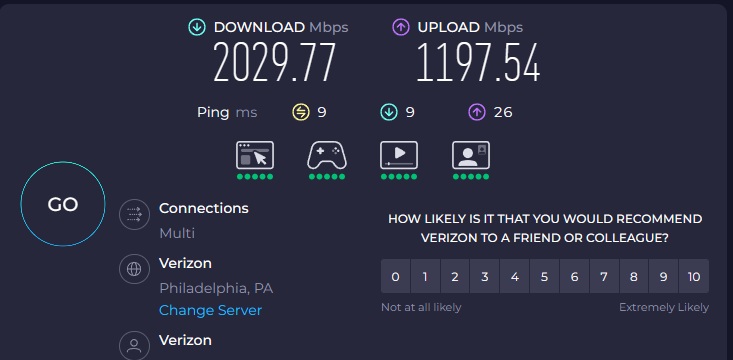
Task: Select the video conferencing experience icon
Action: pyautogui.click(x=471, y=155)
